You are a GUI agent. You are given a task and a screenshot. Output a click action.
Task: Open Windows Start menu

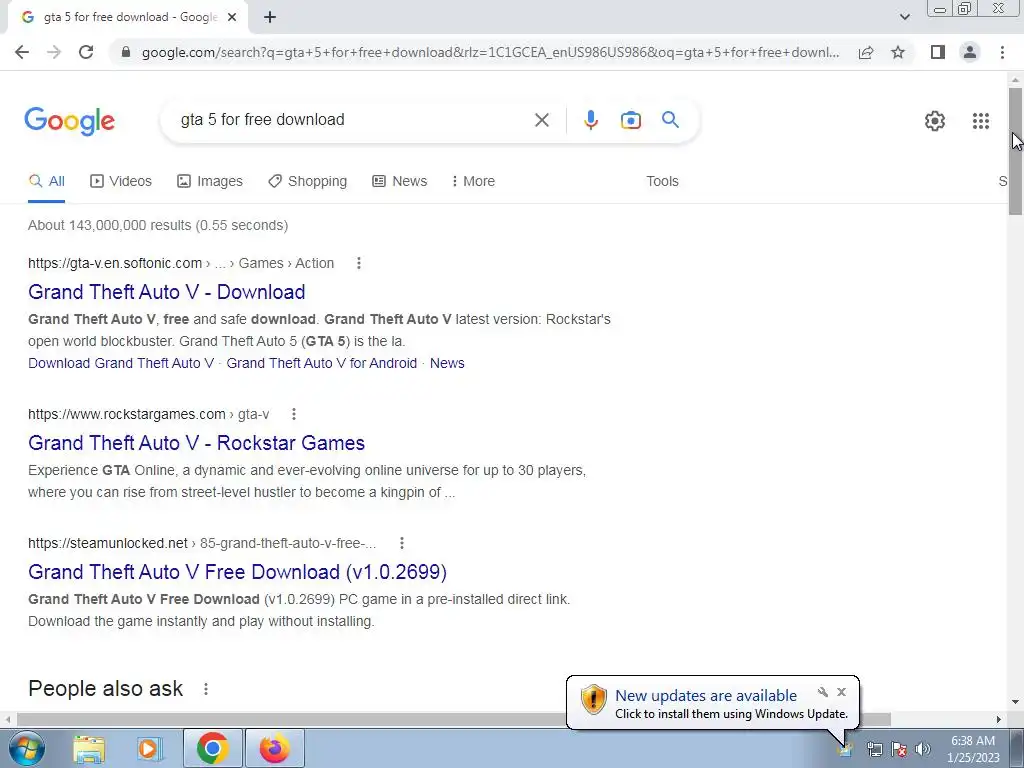coord(26,748)
